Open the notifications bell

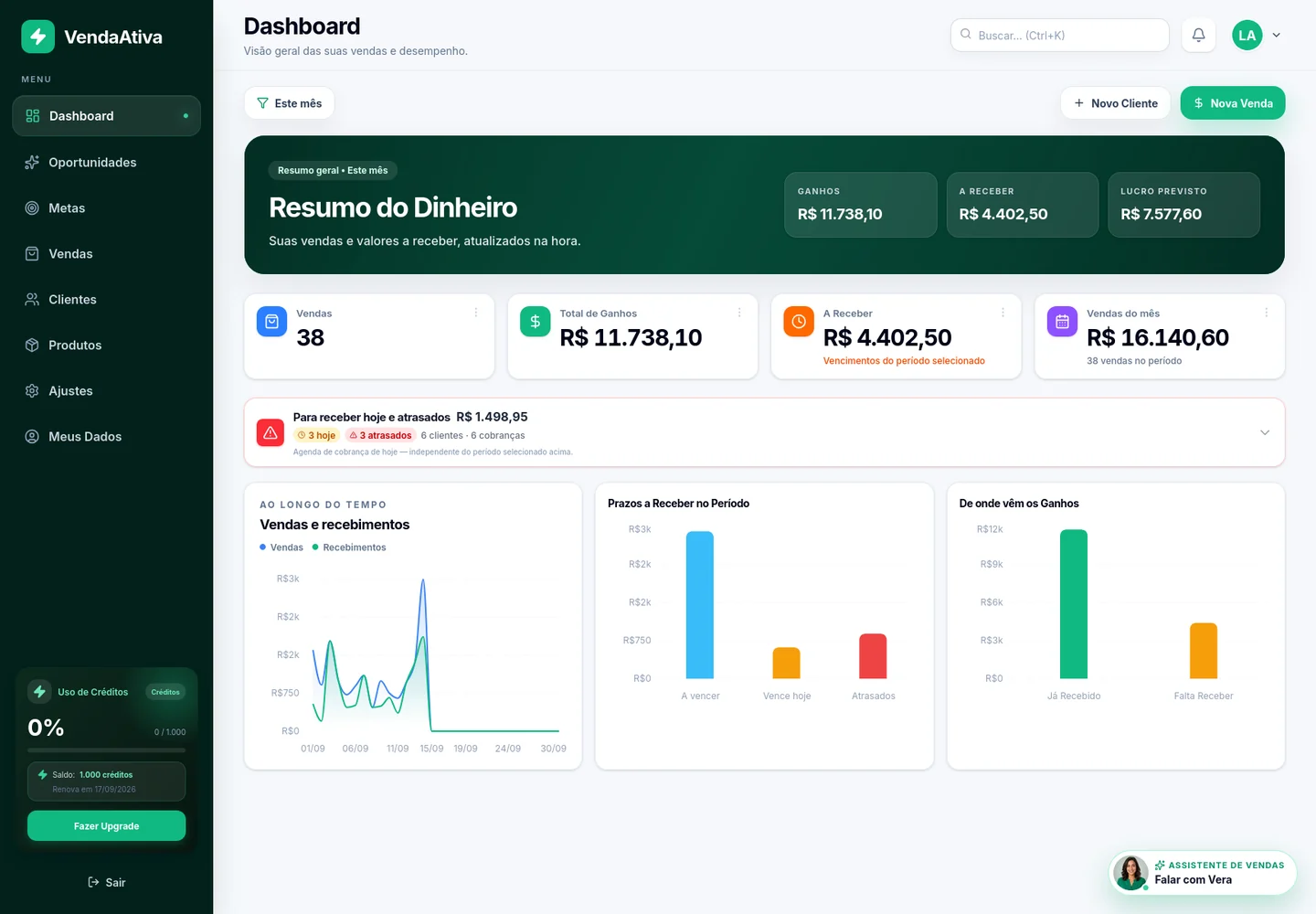(1198, 36)
